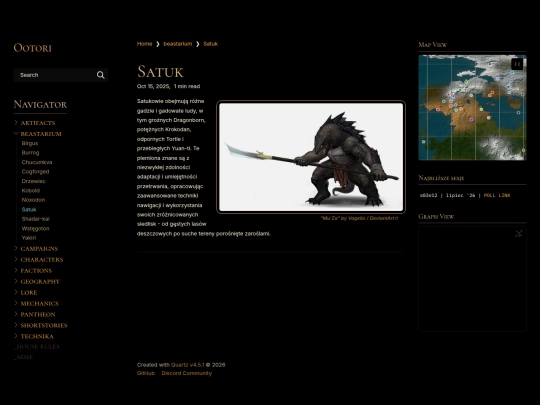Open the Noxodon page

point(33,200)
